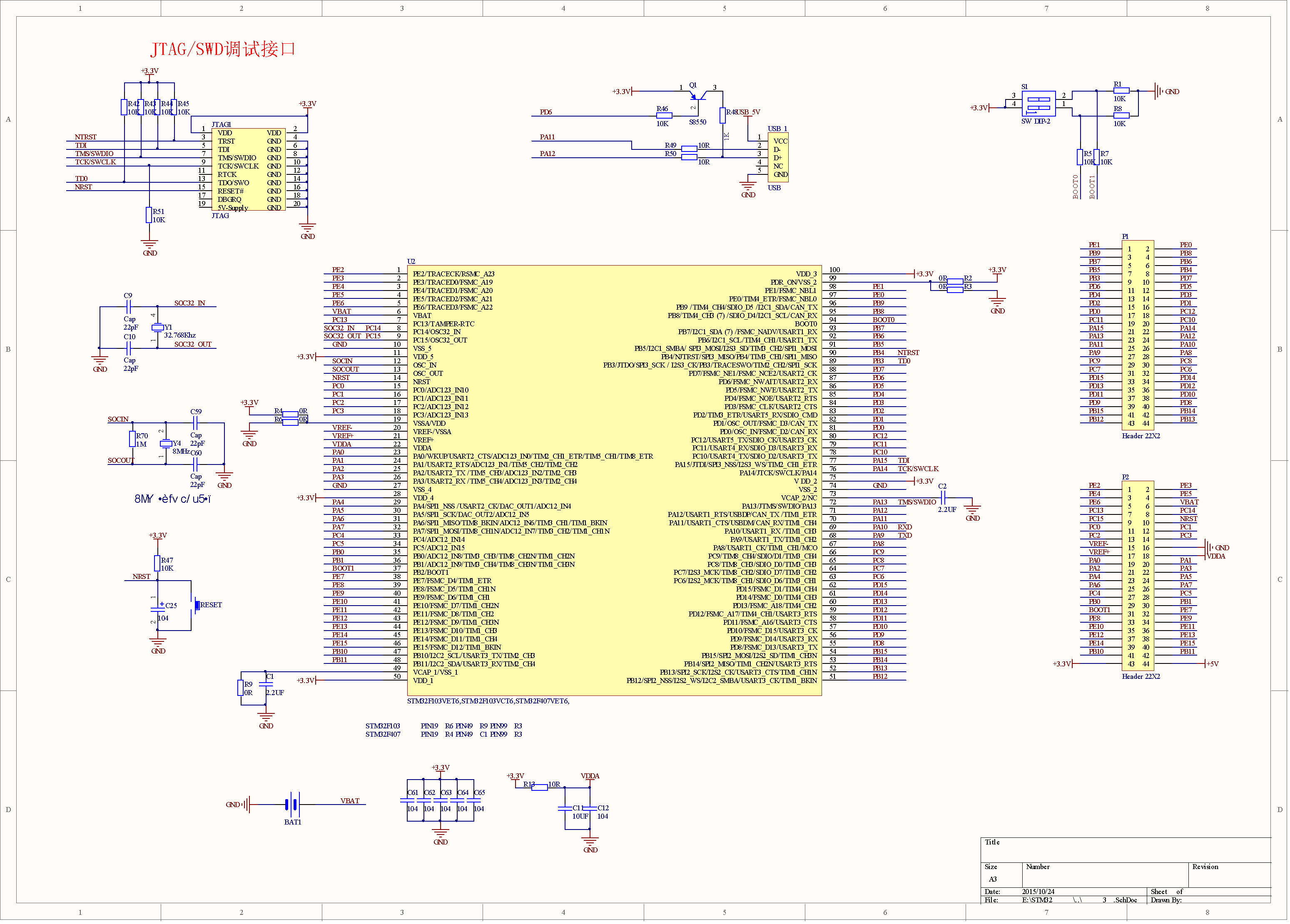
Task: Click the TMS/SWDIO net label beside JTAG1
Action: pos(95,154)
